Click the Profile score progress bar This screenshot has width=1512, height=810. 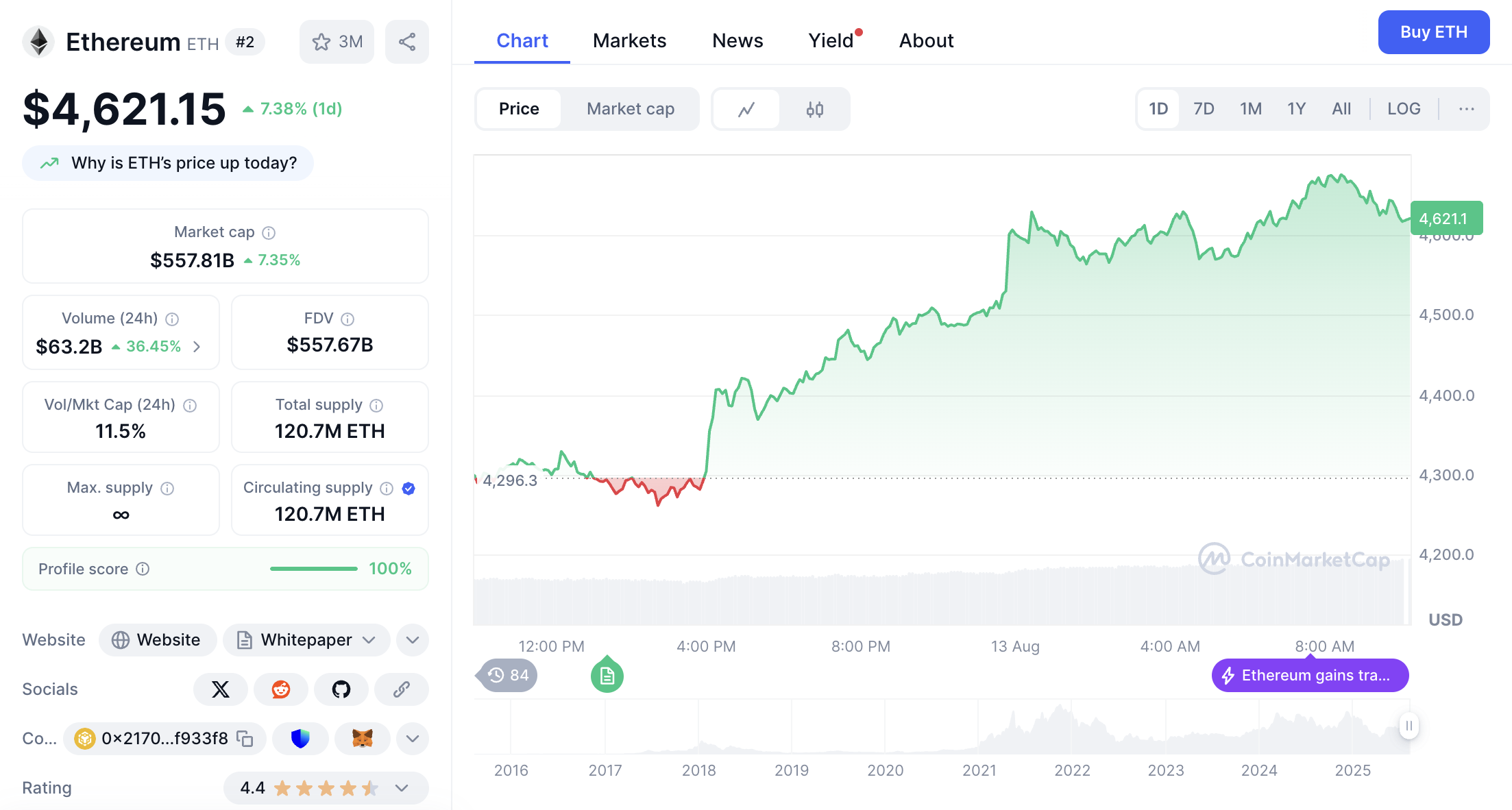(x=314, y=569)
